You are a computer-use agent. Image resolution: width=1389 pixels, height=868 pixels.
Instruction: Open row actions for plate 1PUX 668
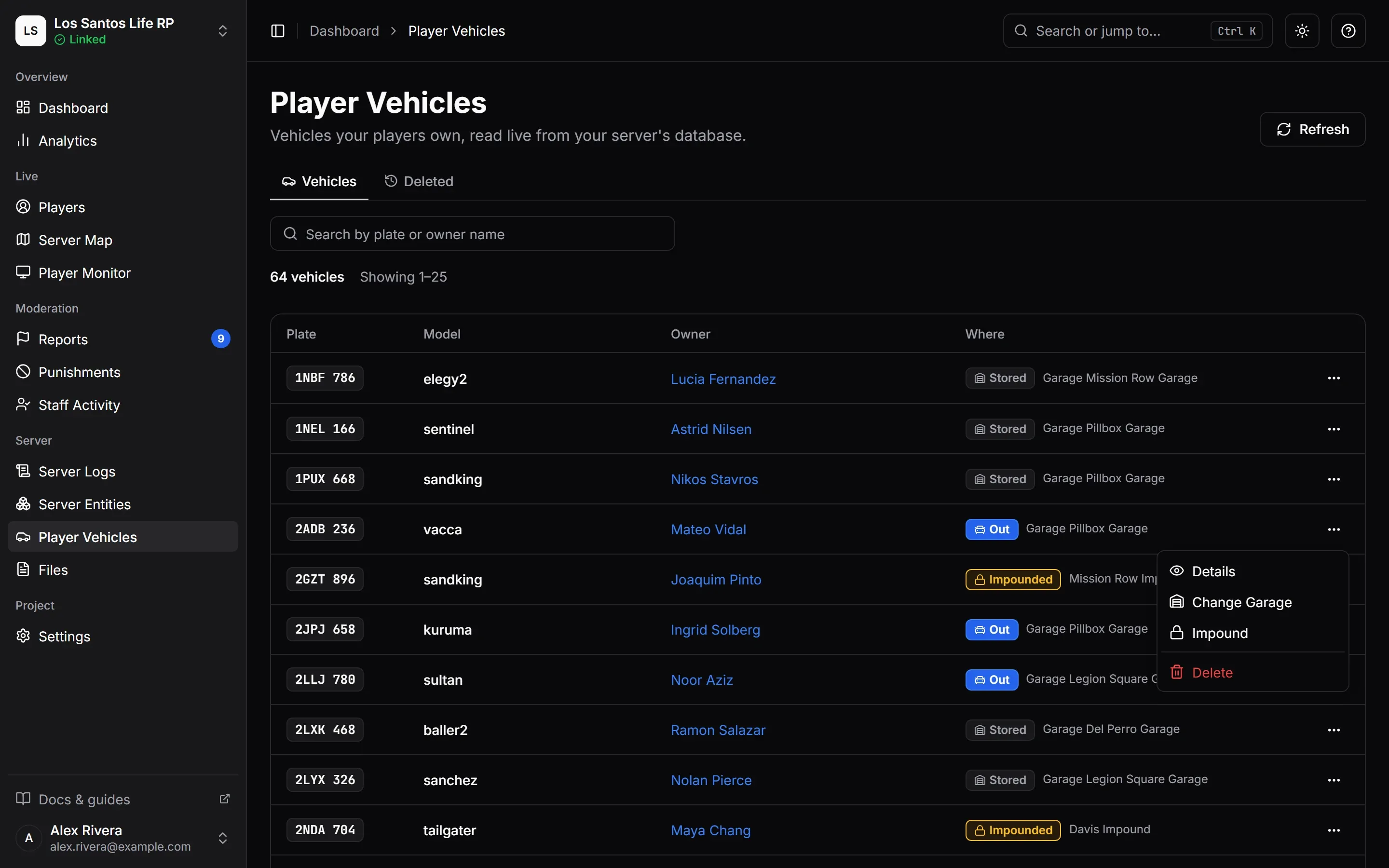[x=1334, y=479]
